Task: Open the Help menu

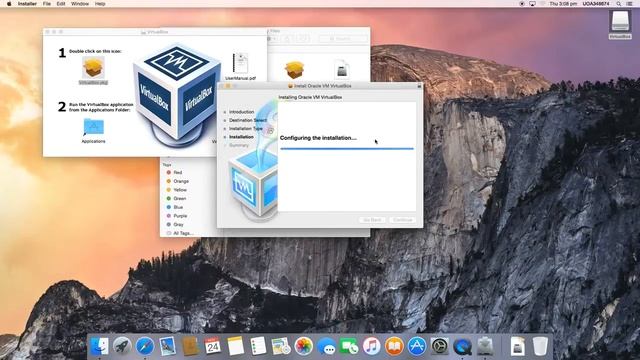Action: pyautogui.click(x=100, y=4)
